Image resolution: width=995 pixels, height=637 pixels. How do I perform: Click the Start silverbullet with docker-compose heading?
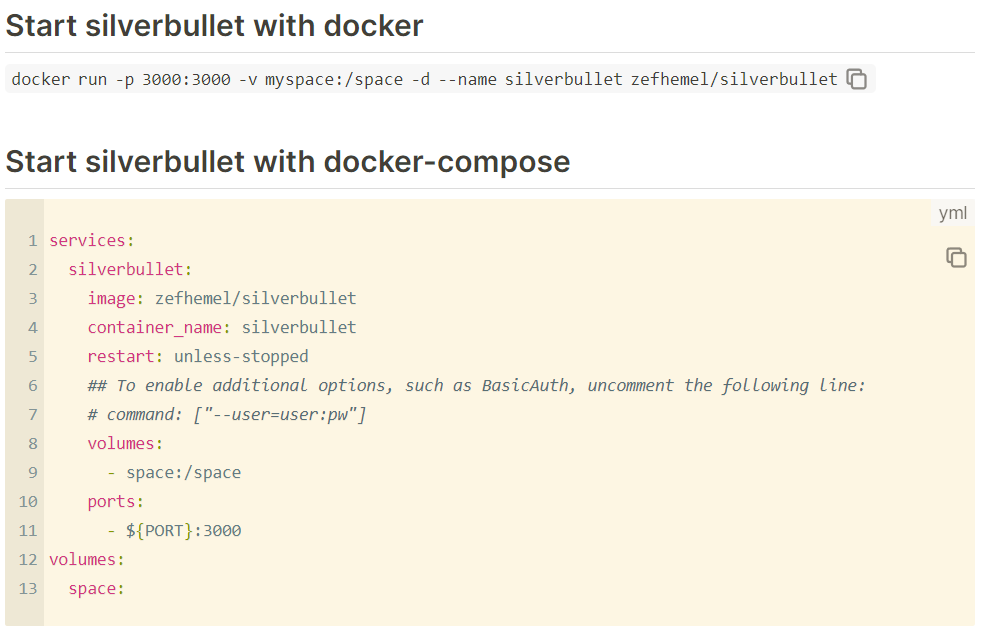click(288, 161)
